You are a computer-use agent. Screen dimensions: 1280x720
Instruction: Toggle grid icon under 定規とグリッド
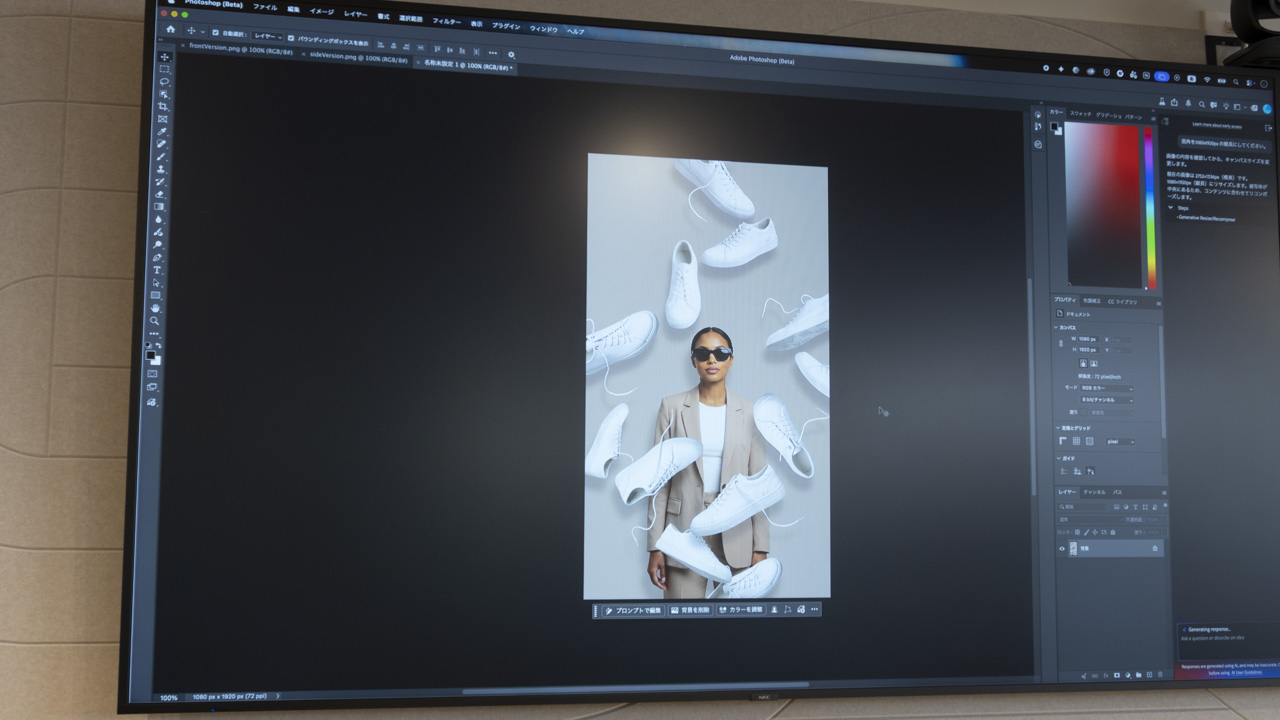pos(1076,440)
